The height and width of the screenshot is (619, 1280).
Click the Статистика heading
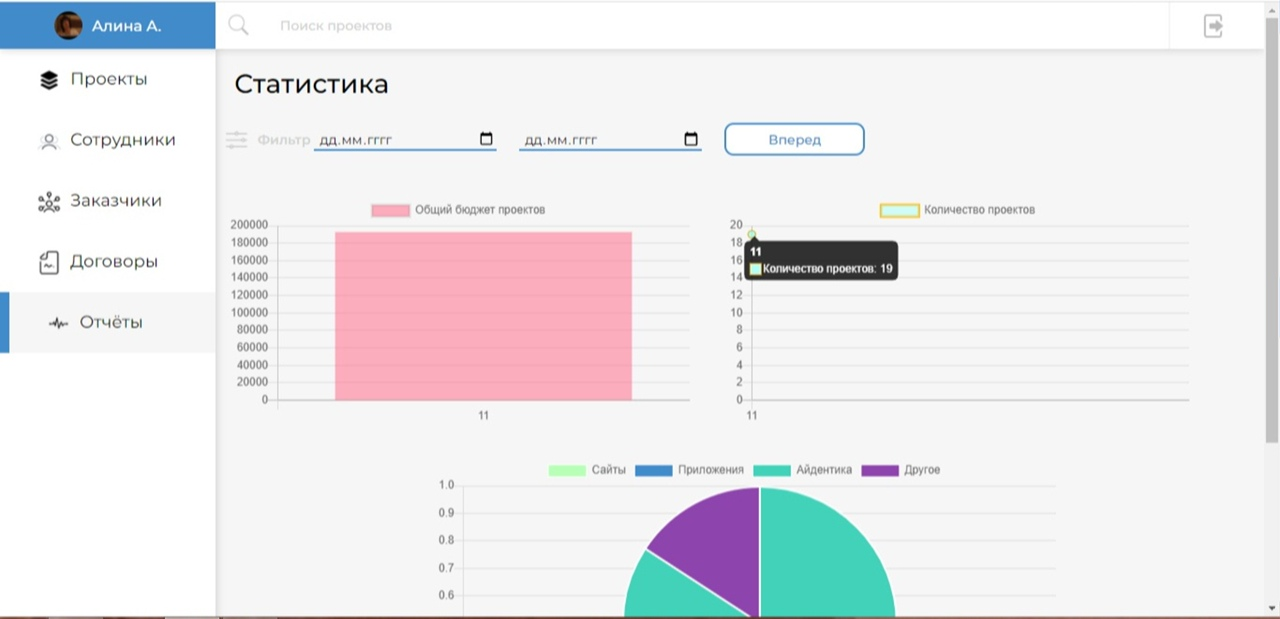point(311,84)
